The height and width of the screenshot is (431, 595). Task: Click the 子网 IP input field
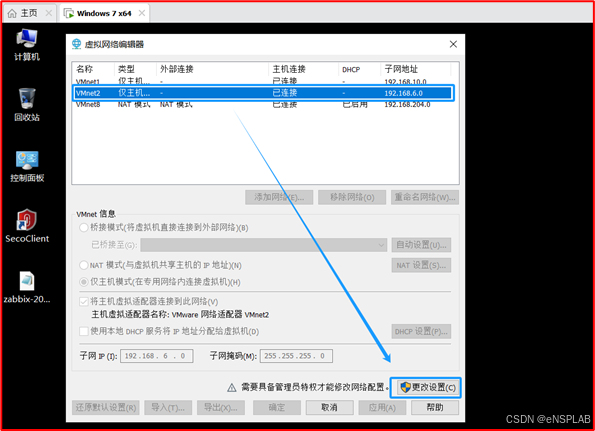pos(156,356)
